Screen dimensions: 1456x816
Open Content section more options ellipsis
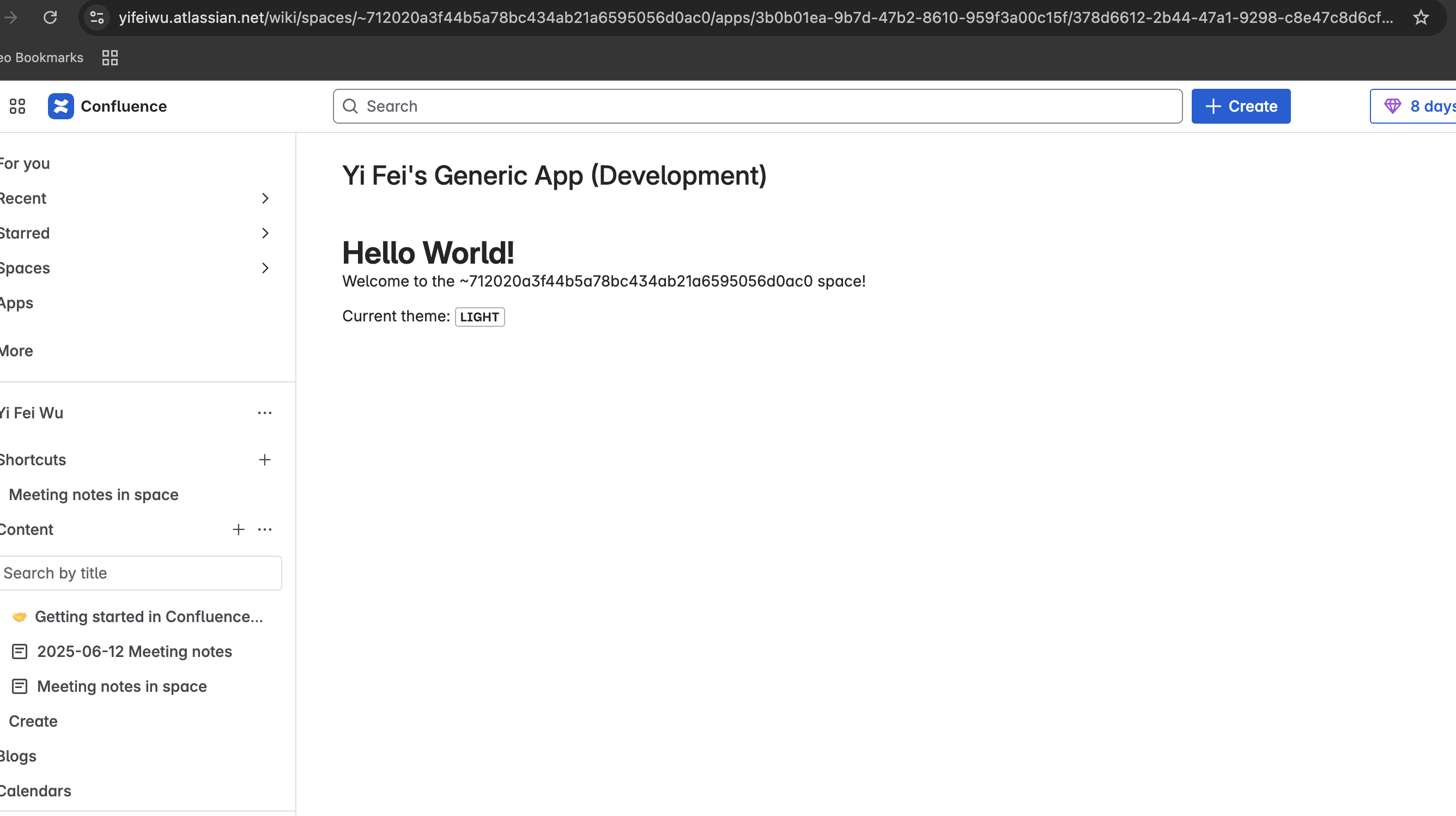264,529
